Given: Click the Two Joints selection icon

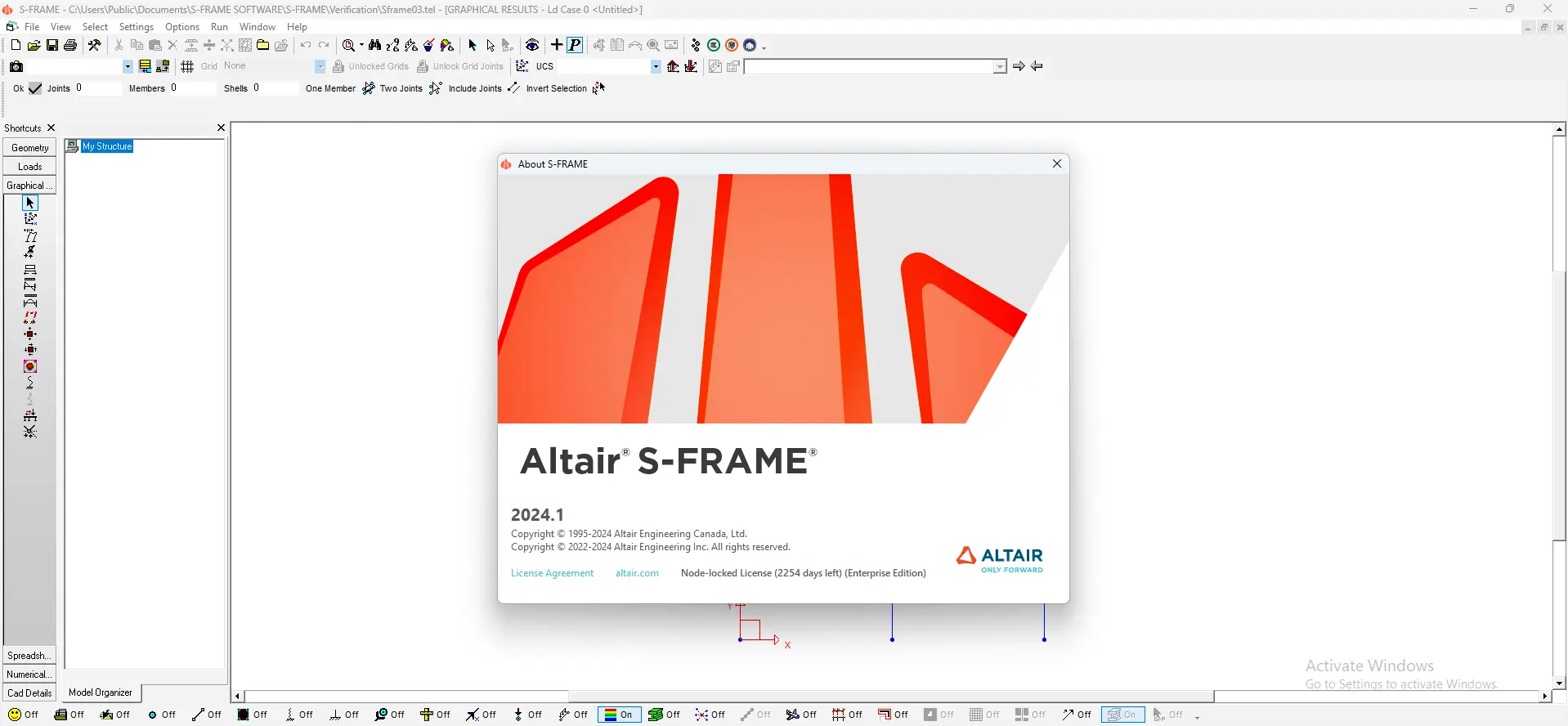Looking at the screenshot, I should click(435, 88).
